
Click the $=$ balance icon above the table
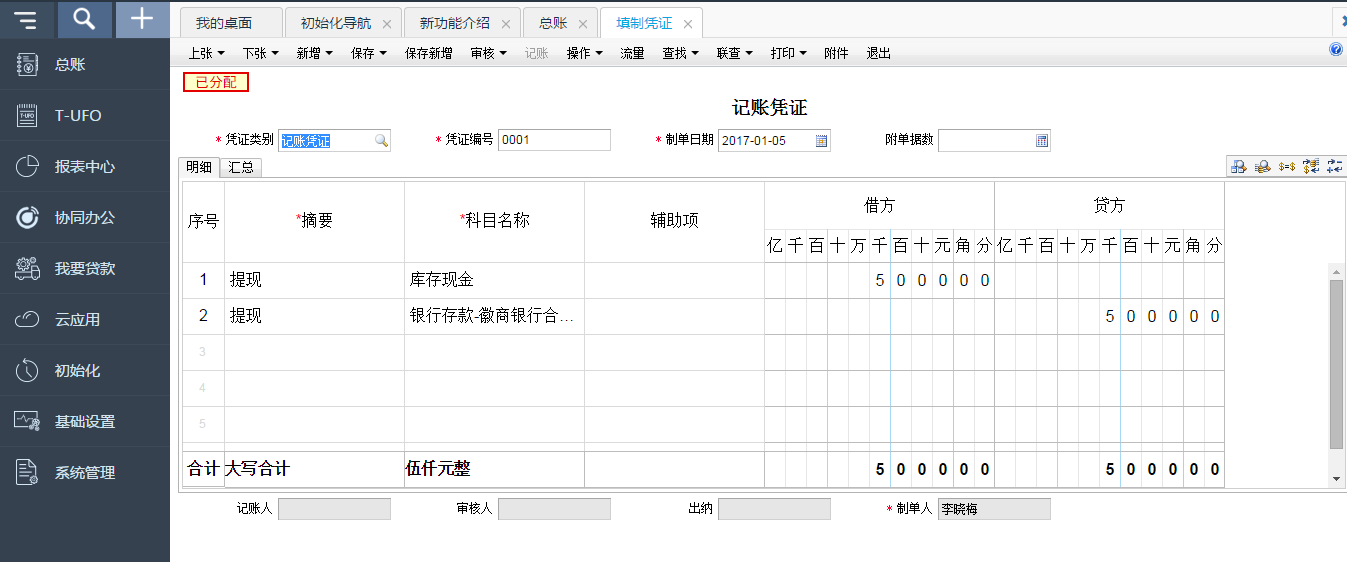pyautogui.click(x=1287, y=167)
